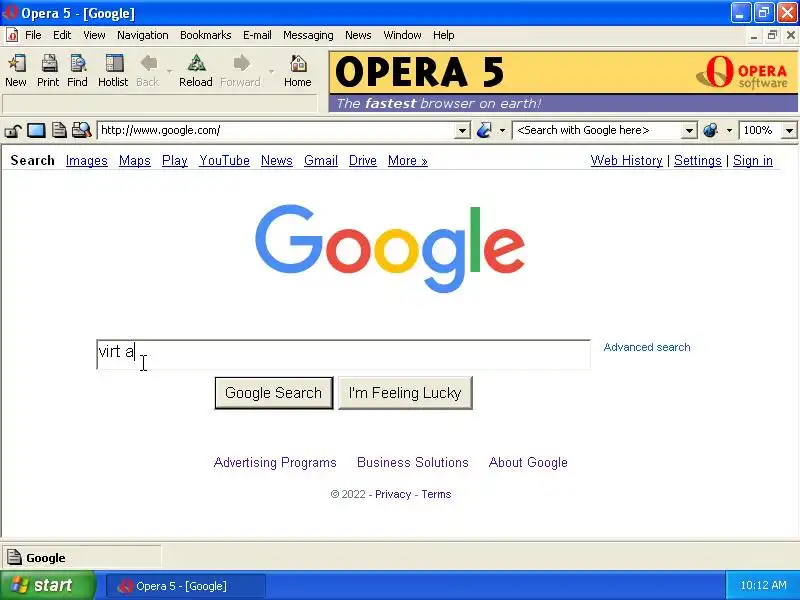Click the globe search icon beside the Google search box
Screen dimensions: 800x600
pos(710,131)
